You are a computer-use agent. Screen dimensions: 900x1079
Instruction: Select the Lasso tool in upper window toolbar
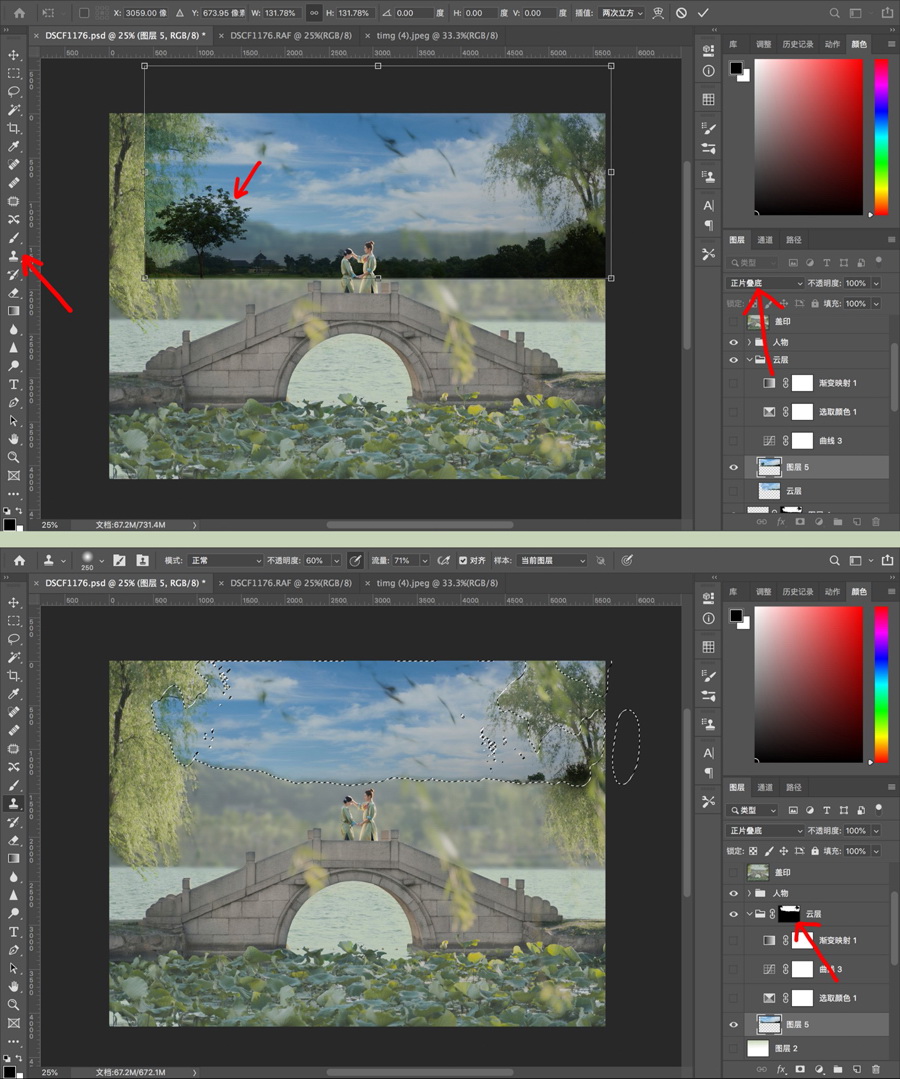[13, 92]
